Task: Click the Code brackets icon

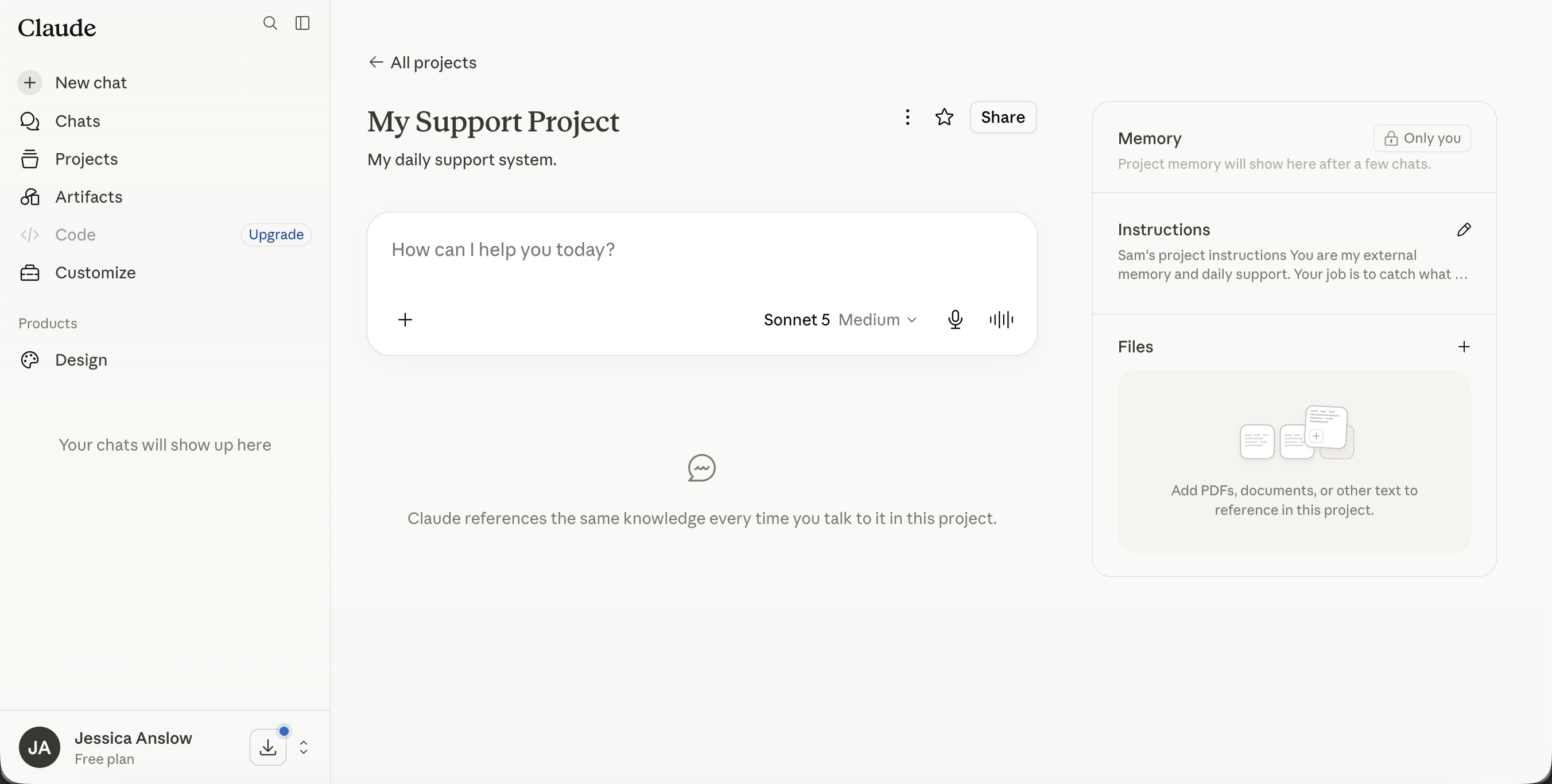Action: [29, 235]
